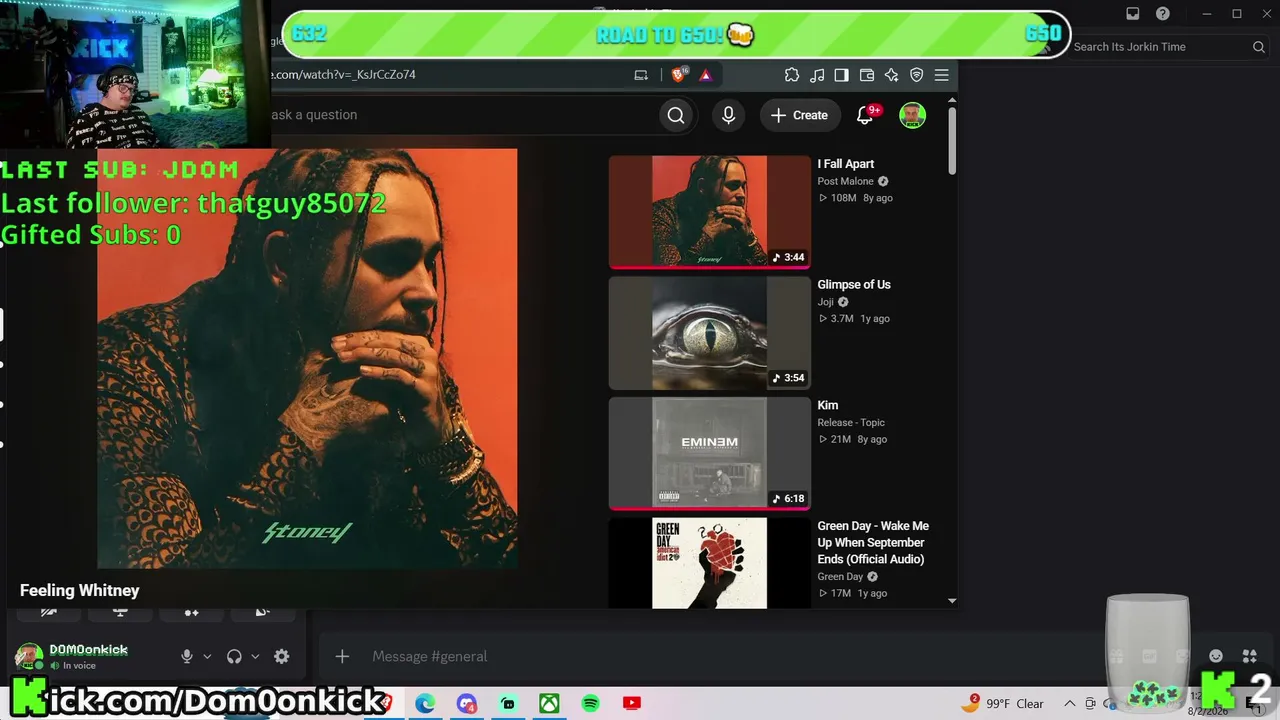Click the YouTube search magnifier icon
1280x720 pixels.
[676, 115]
